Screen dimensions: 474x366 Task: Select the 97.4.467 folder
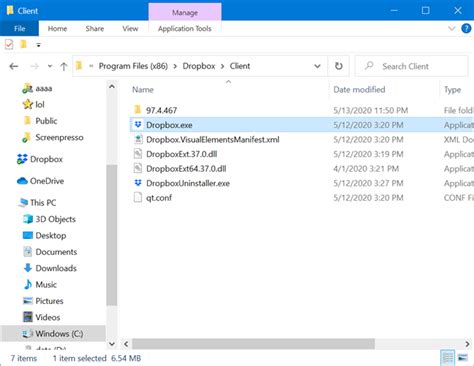point(161,110)
